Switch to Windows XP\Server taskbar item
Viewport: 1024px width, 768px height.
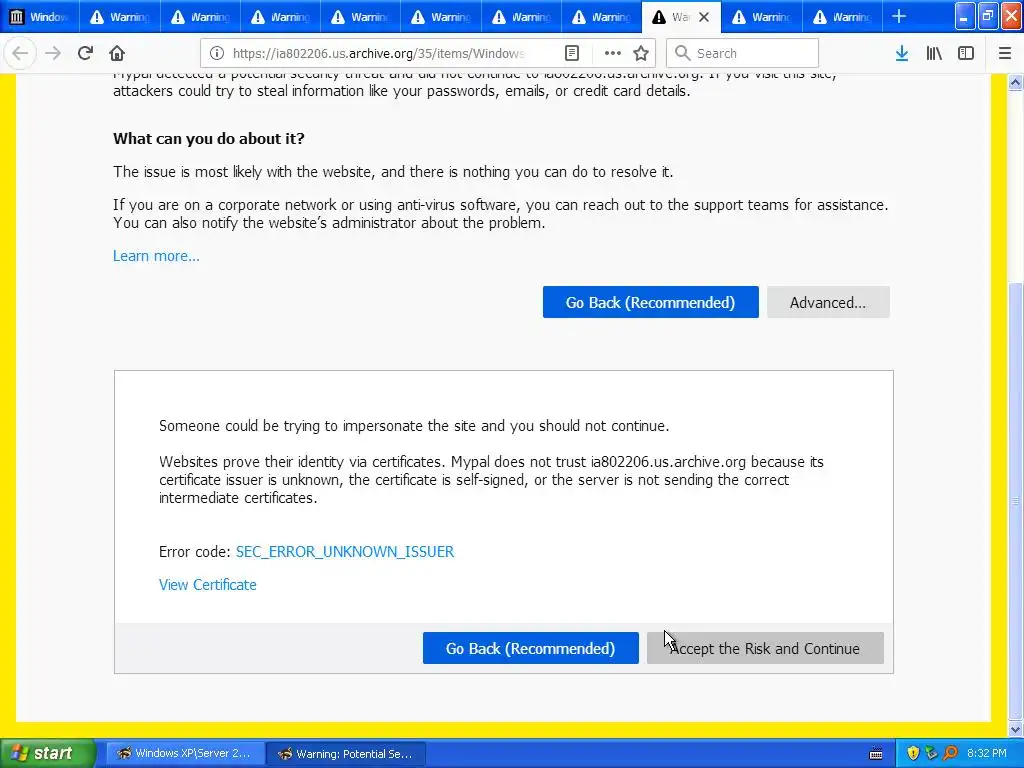185,753
